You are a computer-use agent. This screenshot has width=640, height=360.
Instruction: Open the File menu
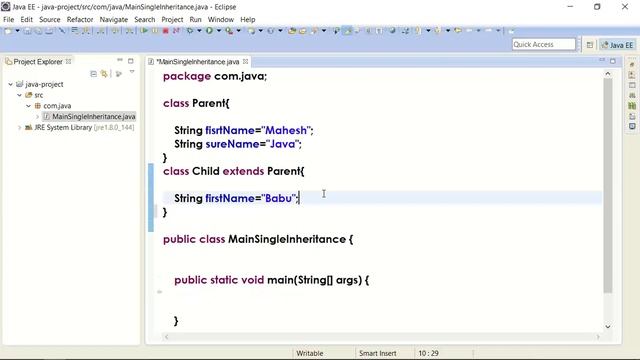tap(8, 20)
